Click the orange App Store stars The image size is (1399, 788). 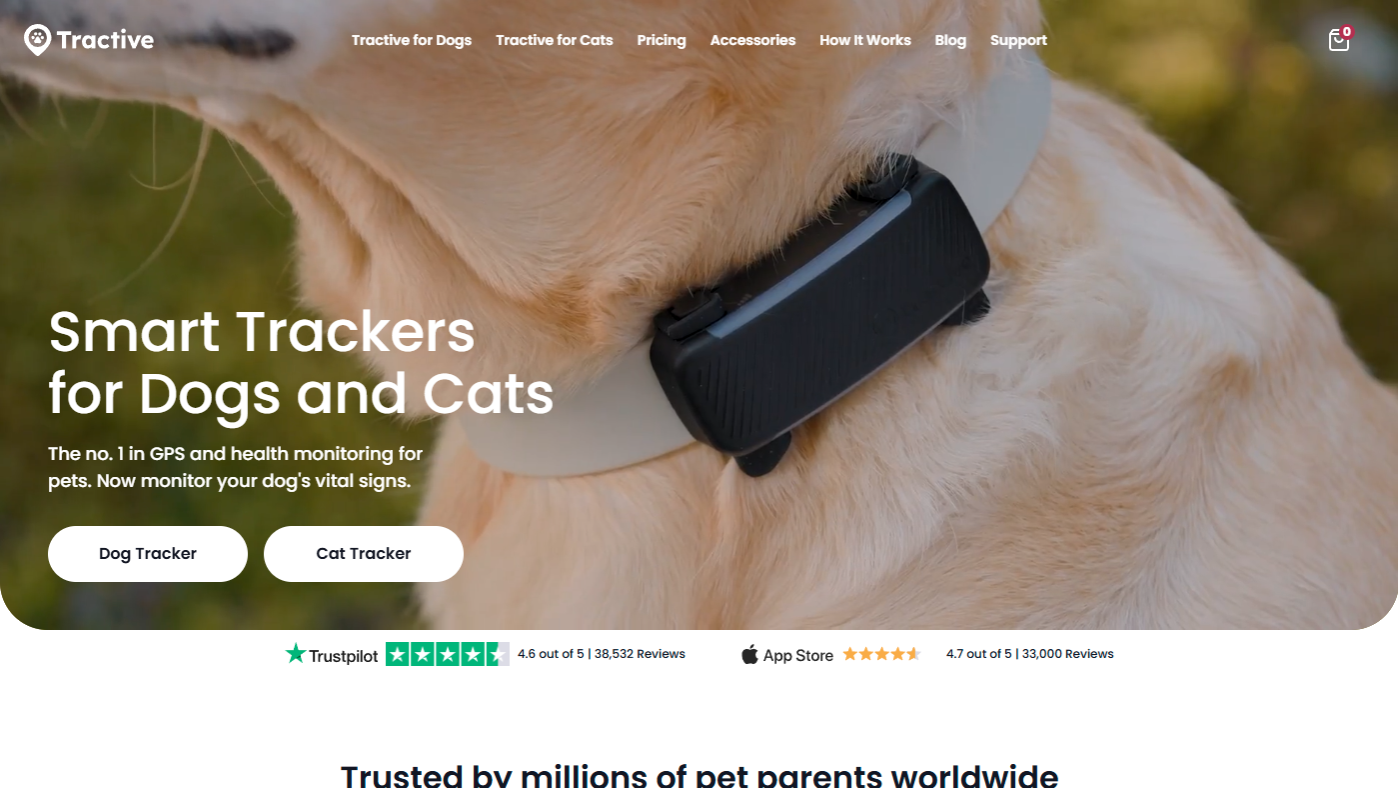(x=881, y=654)
